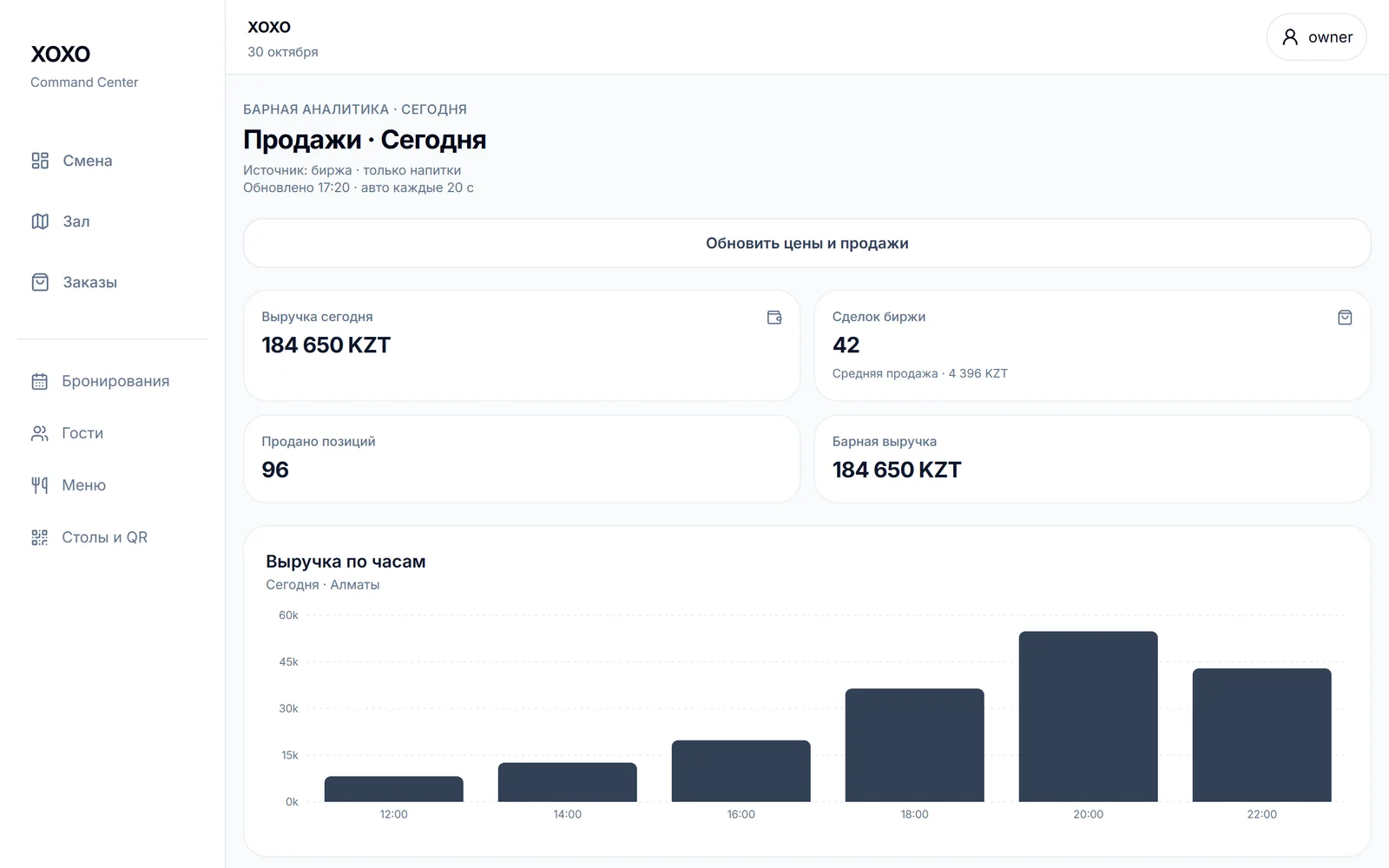This screenshot has width=1389, height=868.
Task: Click Источник: биржа · только напитки text
Action: [352, 170]
